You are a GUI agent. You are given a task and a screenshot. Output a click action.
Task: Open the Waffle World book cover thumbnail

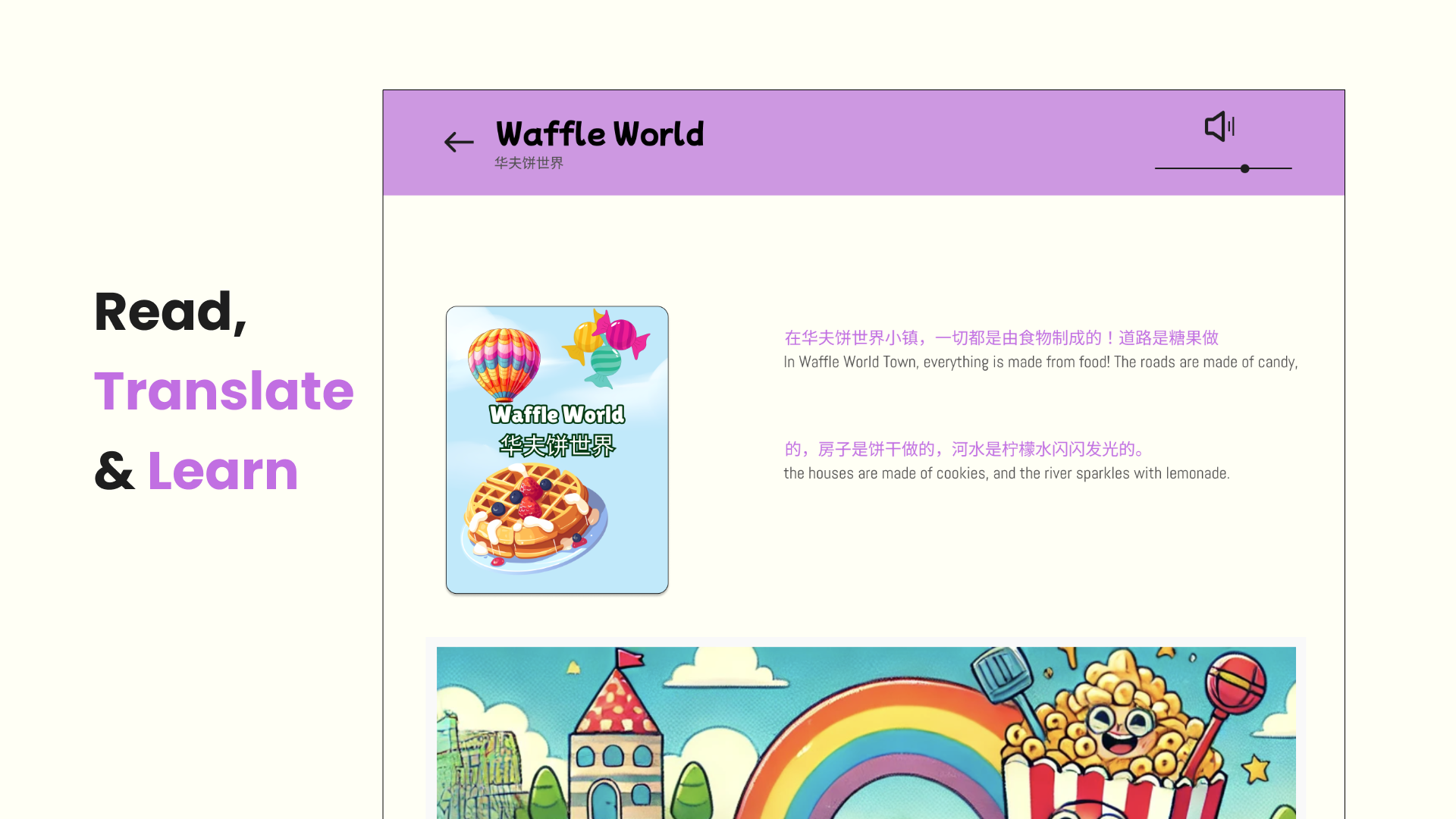557,449
